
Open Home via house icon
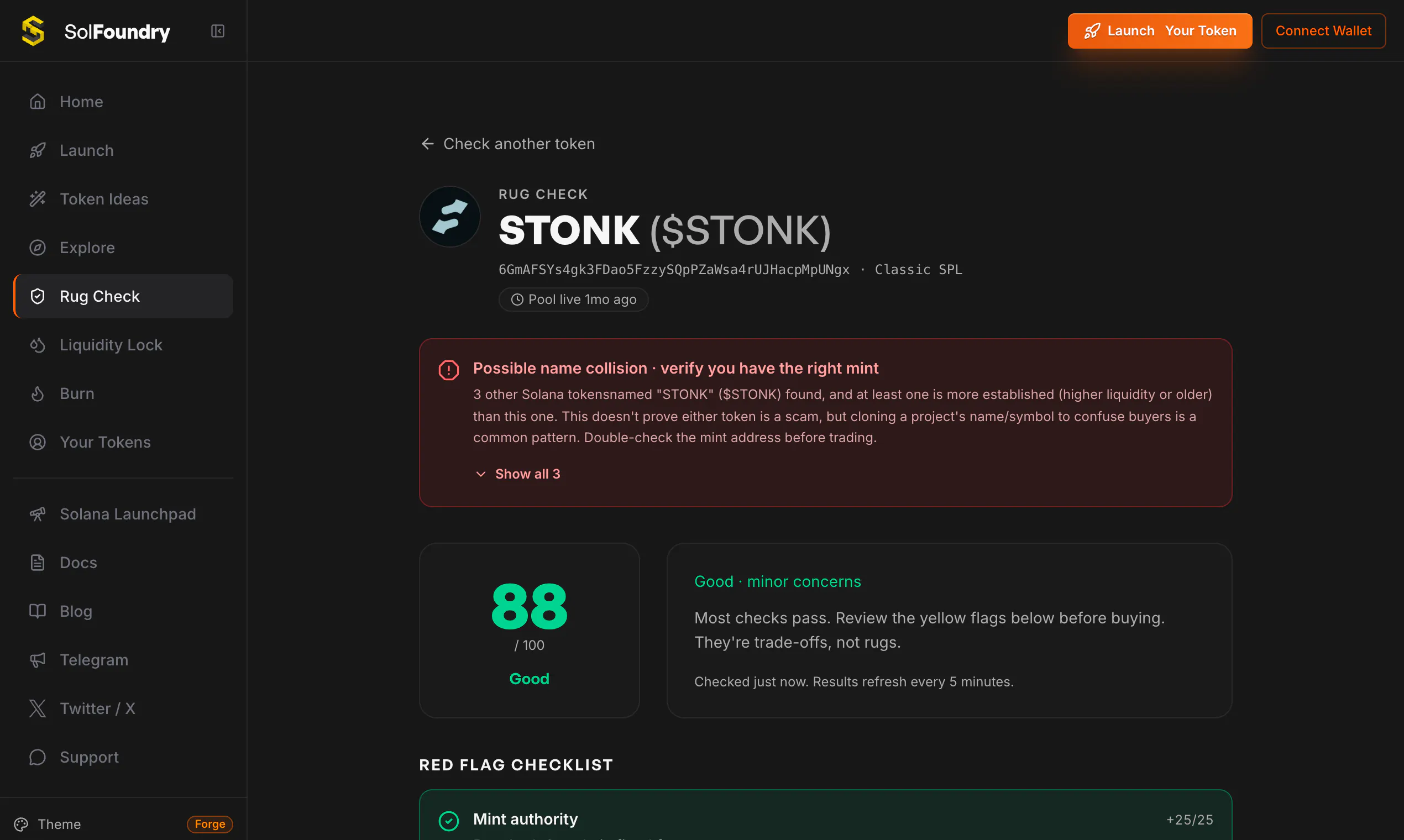pyautogui.click(x=38, y=102)
